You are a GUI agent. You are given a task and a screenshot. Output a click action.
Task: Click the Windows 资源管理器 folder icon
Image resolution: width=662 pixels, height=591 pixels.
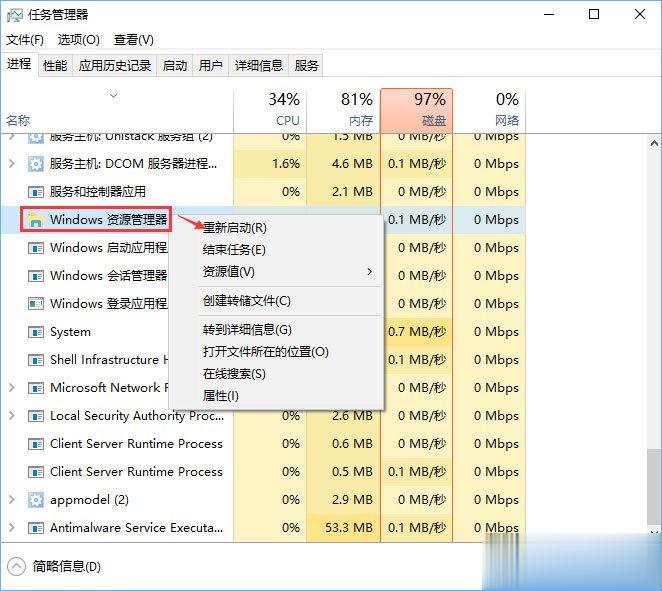coord(35,220)
